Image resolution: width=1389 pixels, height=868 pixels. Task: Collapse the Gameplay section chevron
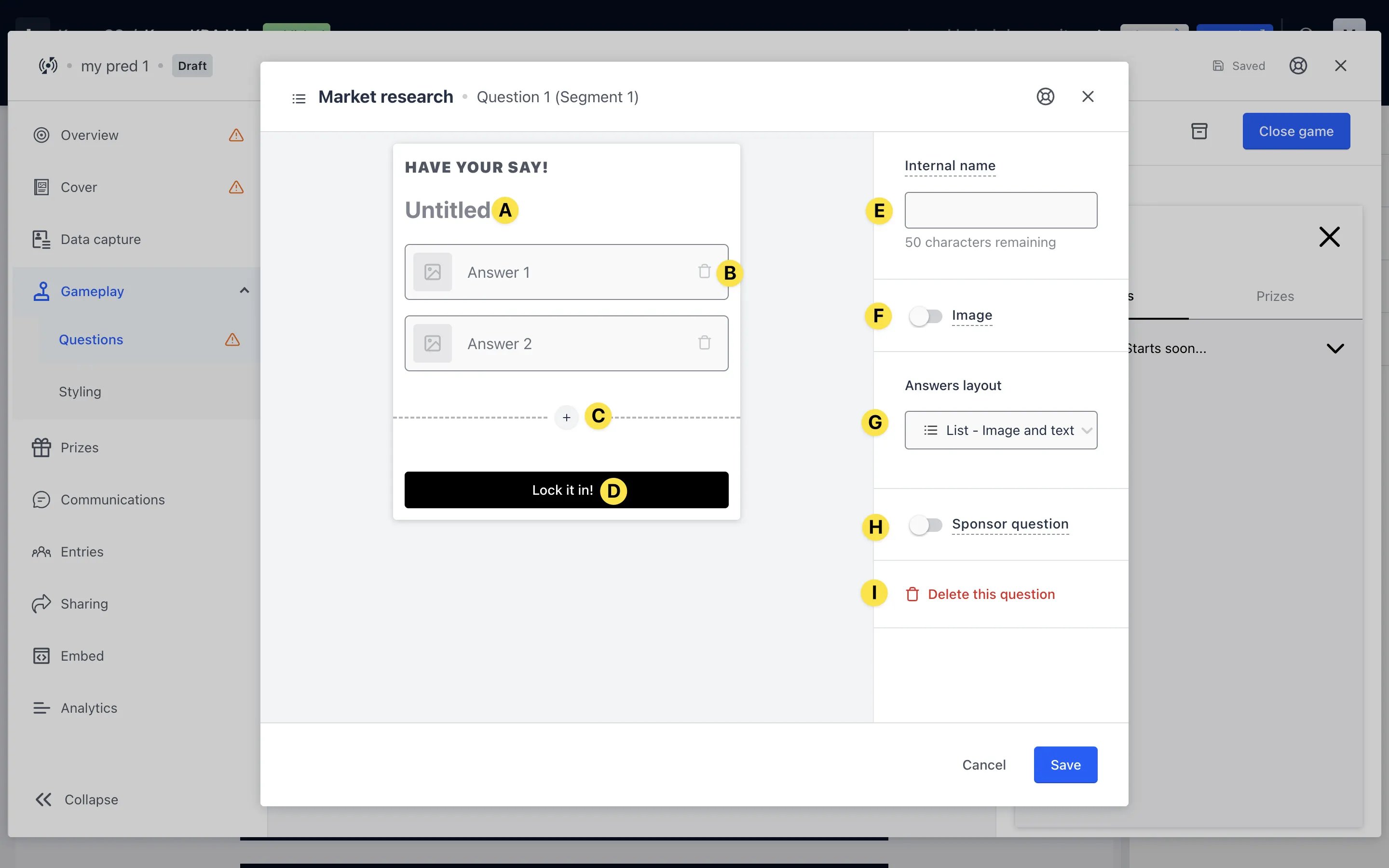pyautogui.click(x=244, y=290)
